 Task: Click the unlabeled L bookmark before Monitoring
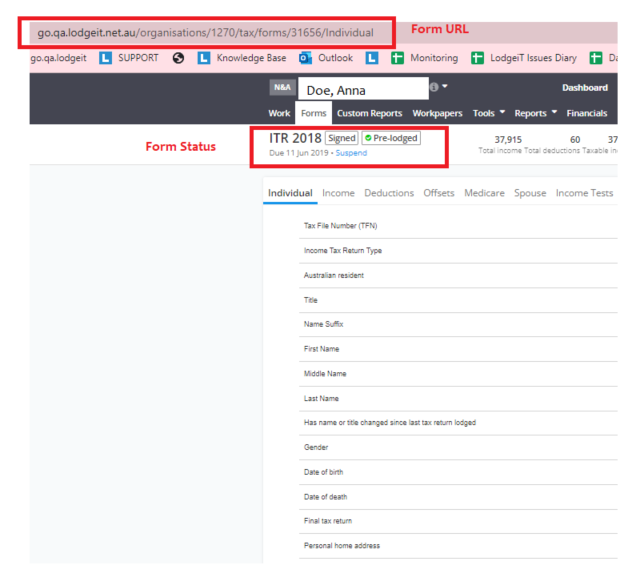(371, 58)
